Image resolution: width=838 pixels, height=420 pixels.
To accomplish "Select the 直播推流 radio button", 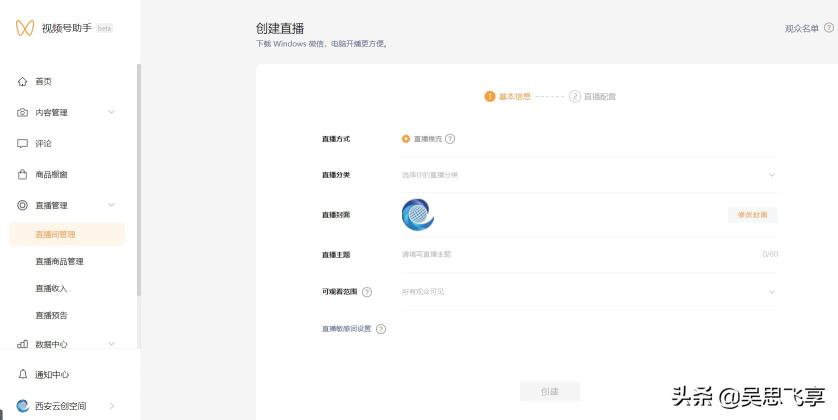I will [406, 139].
